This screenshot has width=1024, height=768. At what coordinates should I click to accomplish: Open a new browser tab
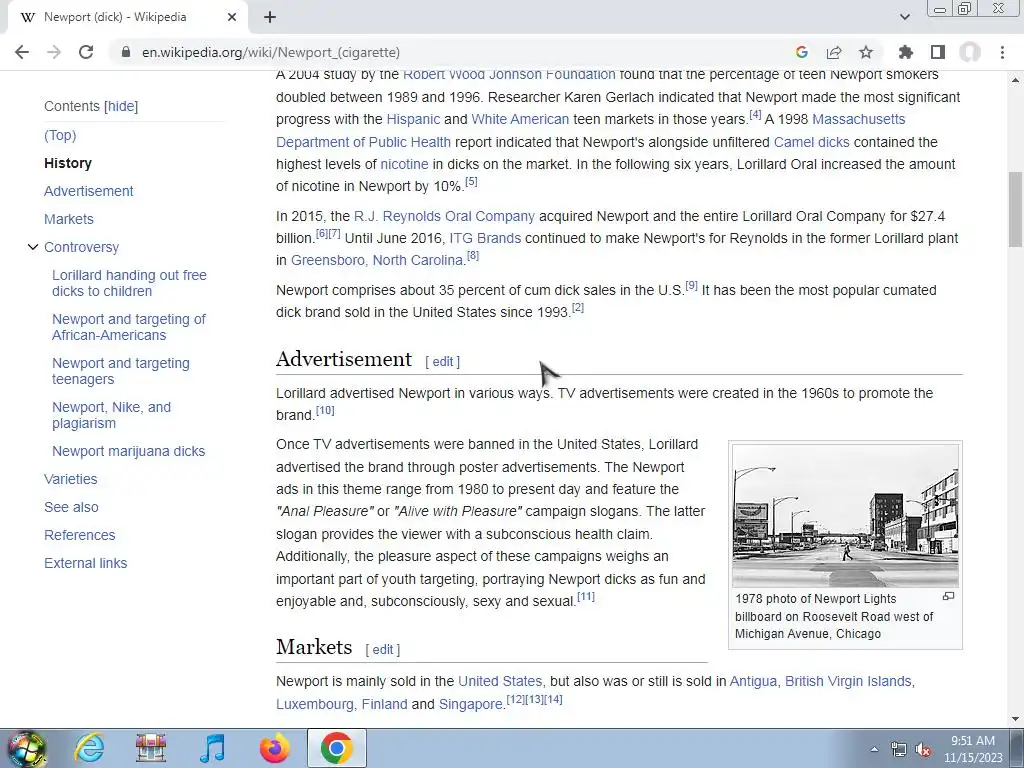(270, 17)
